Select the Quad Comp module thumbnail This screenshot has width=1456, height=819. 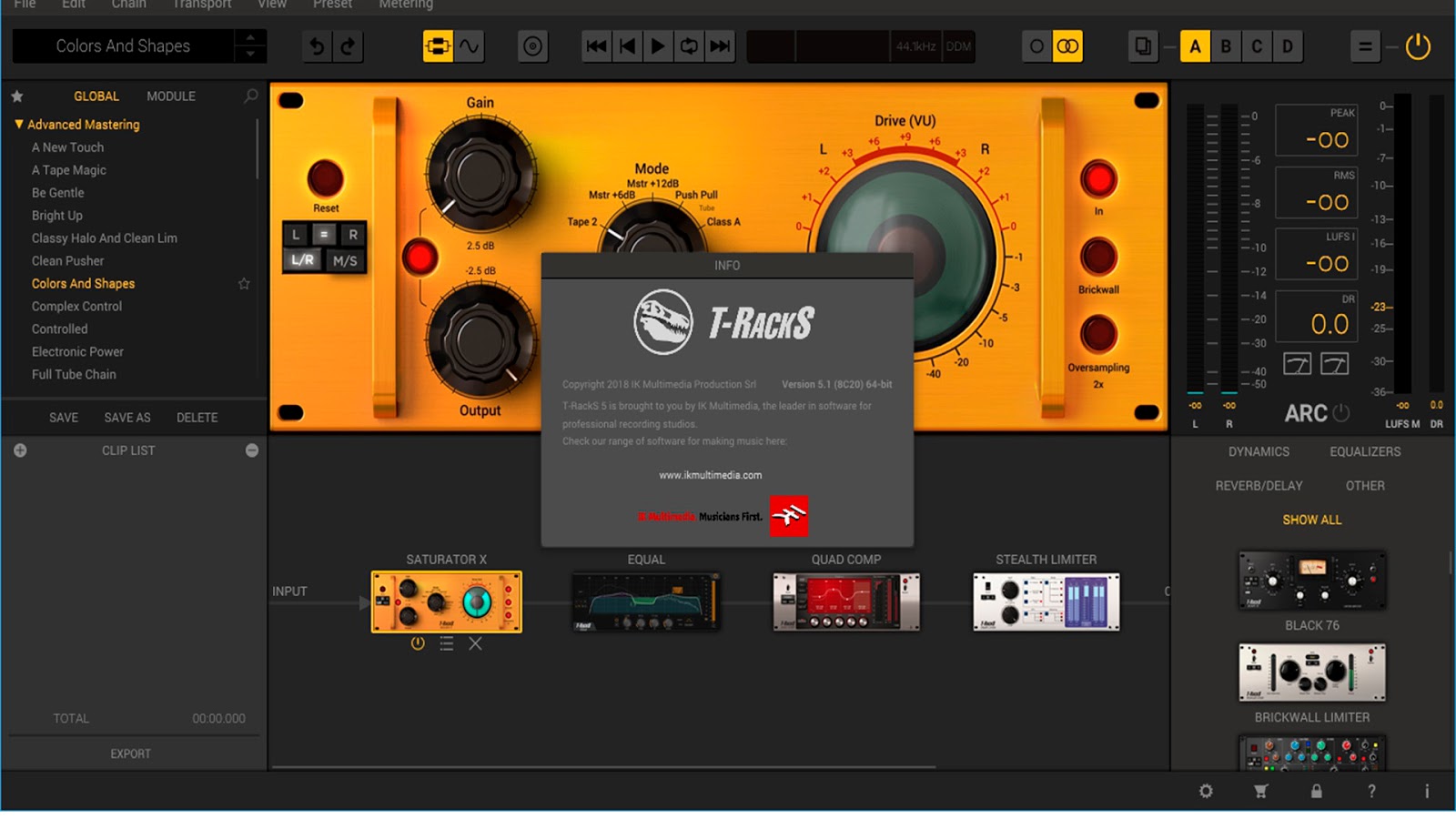[x=846, y=602]
